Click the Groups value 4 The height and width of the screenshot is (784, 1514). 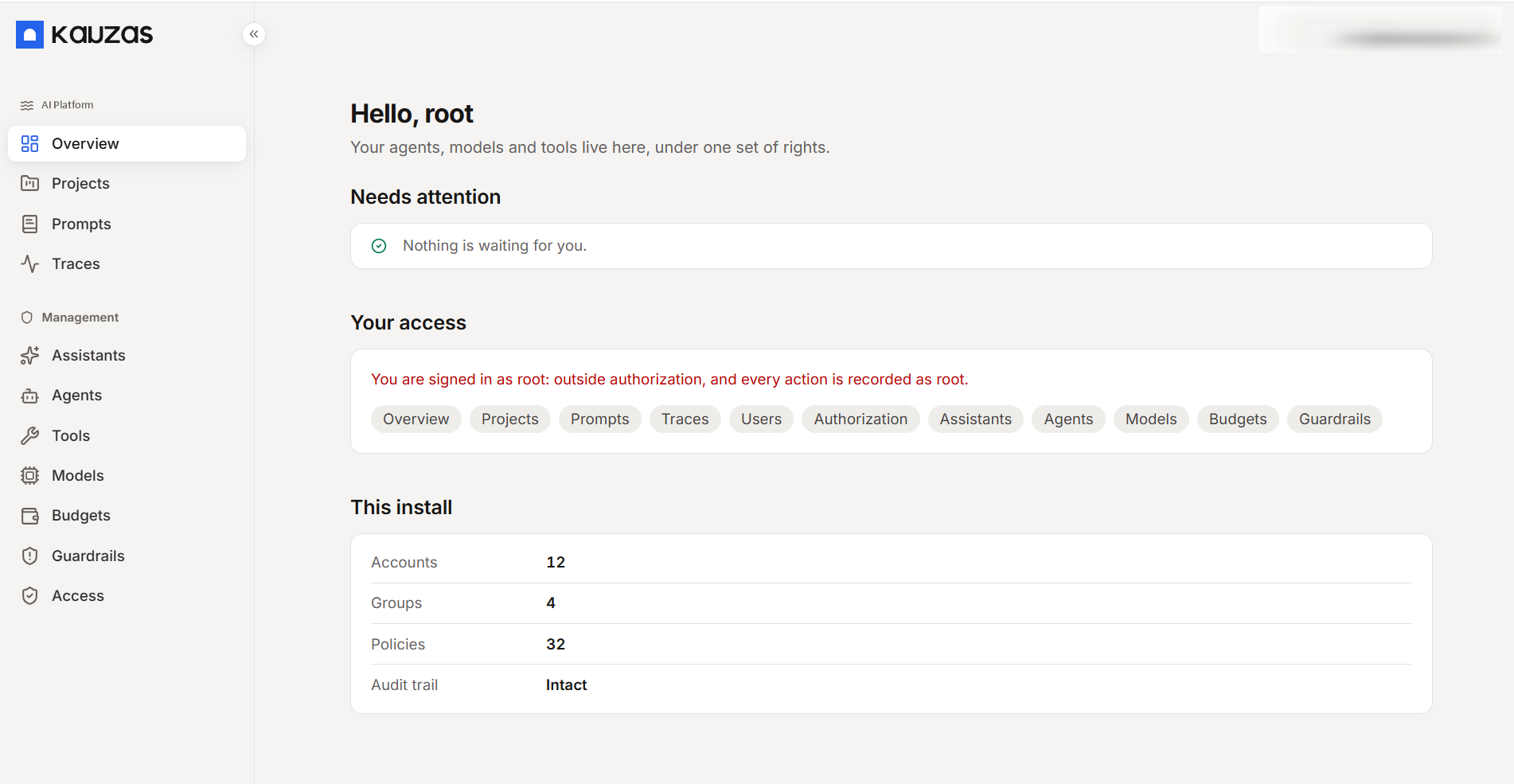(551, 603)
